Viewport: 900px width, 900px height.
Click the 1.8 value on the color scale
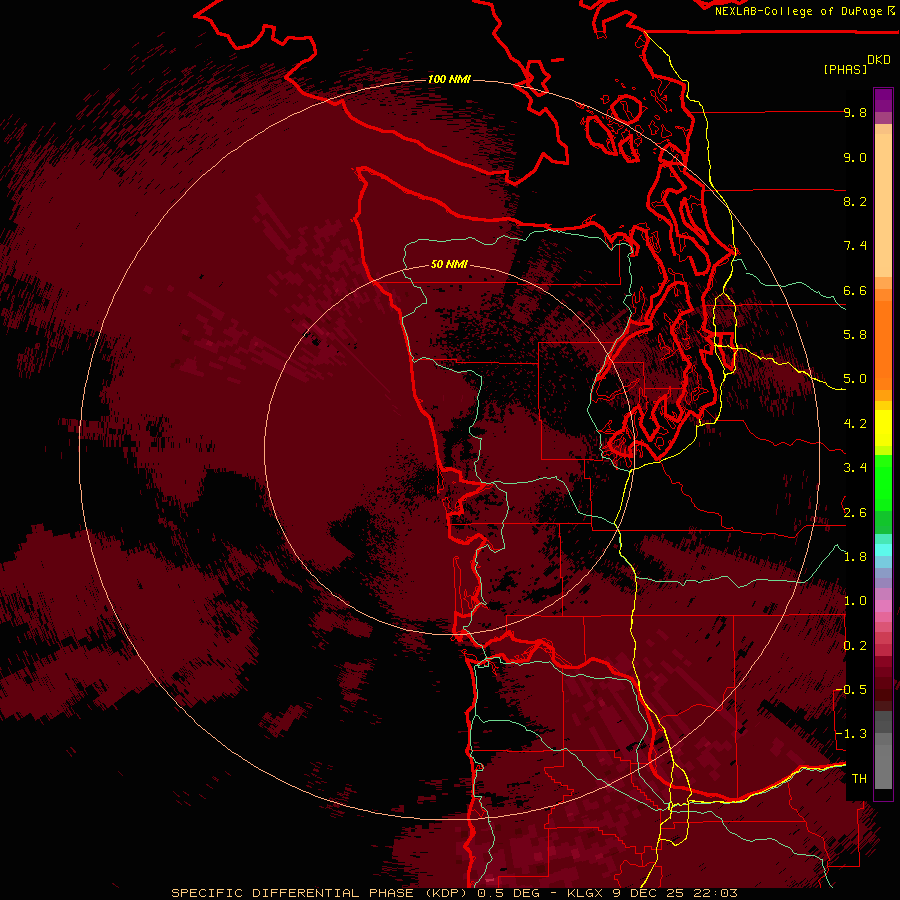click(855, 557)
